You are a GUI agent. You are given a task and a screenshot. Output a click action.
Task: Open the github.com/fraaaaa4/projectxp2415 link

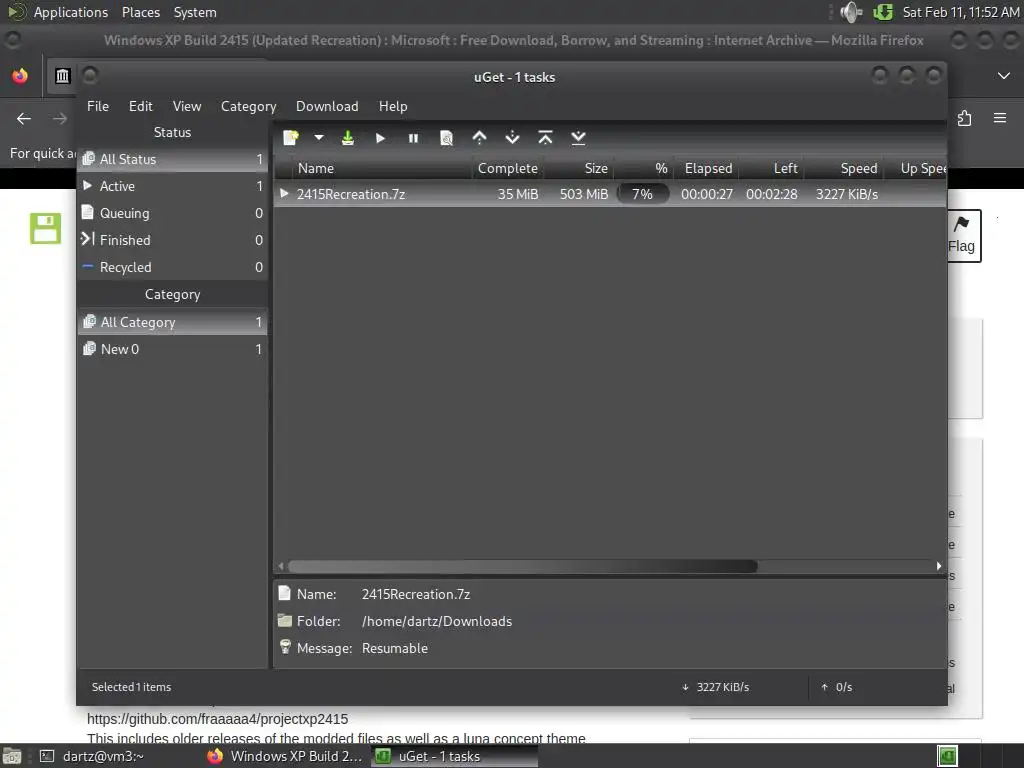point(217,719)
